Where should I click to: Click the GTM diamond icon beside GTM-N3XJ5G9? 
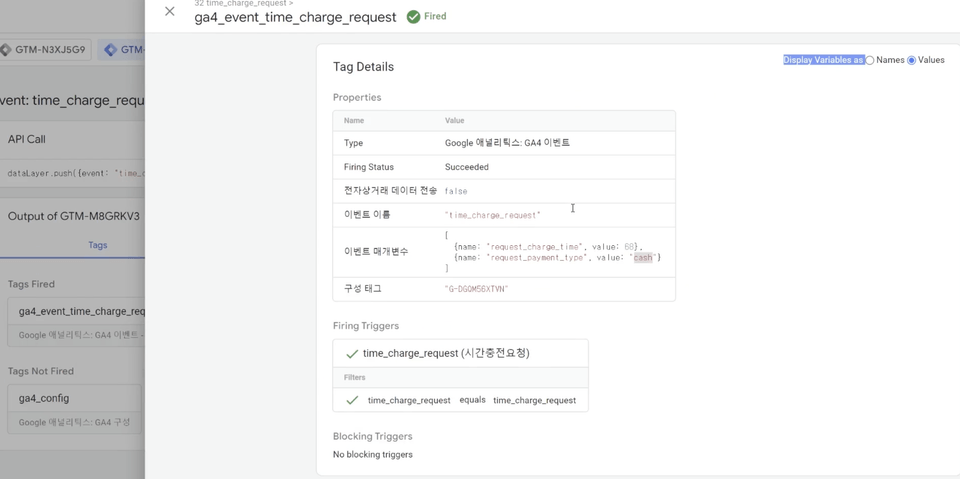pos(6,49)
